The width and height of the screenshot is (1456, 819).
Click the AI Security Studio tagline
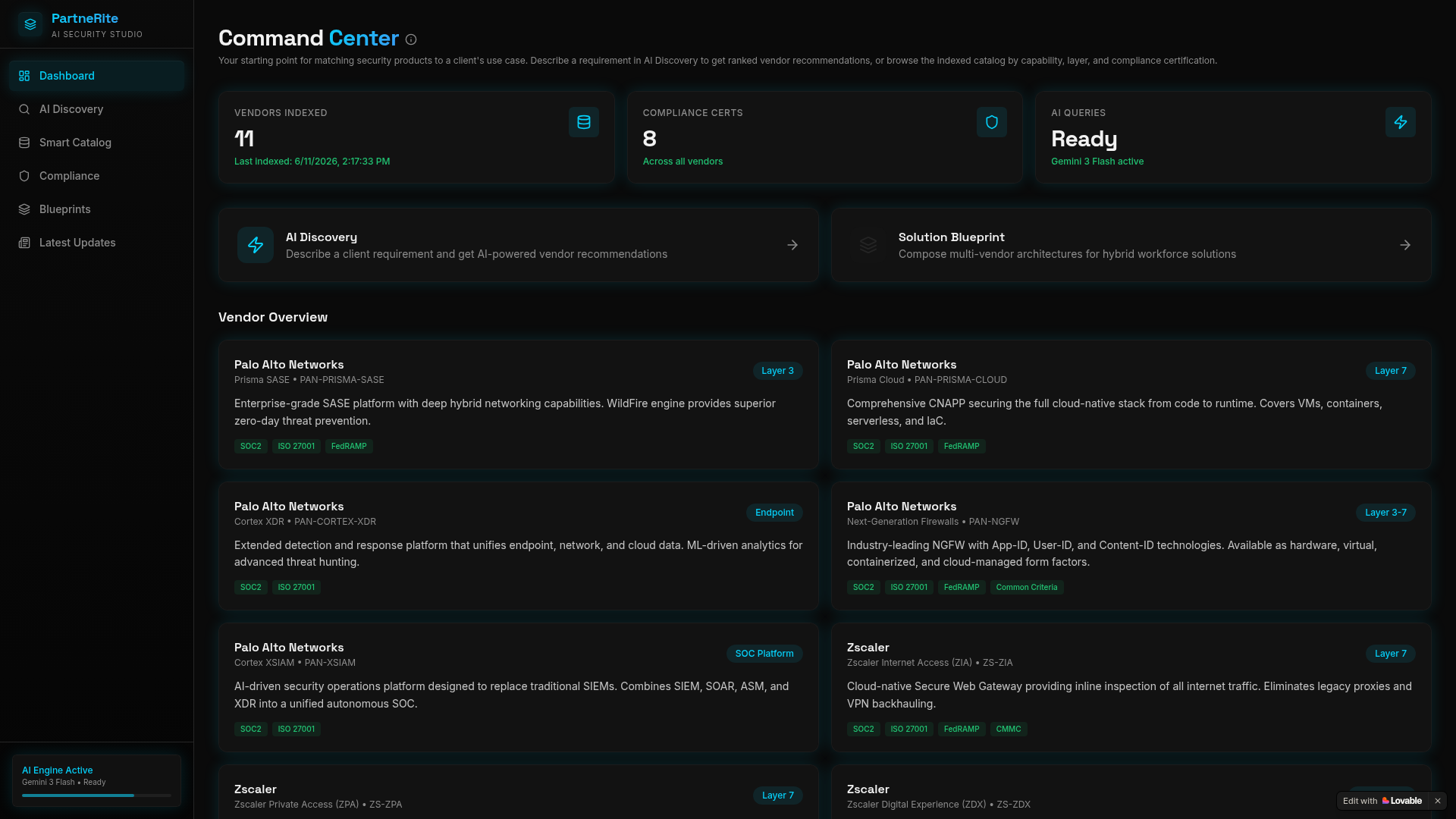[x=97, y=35]
